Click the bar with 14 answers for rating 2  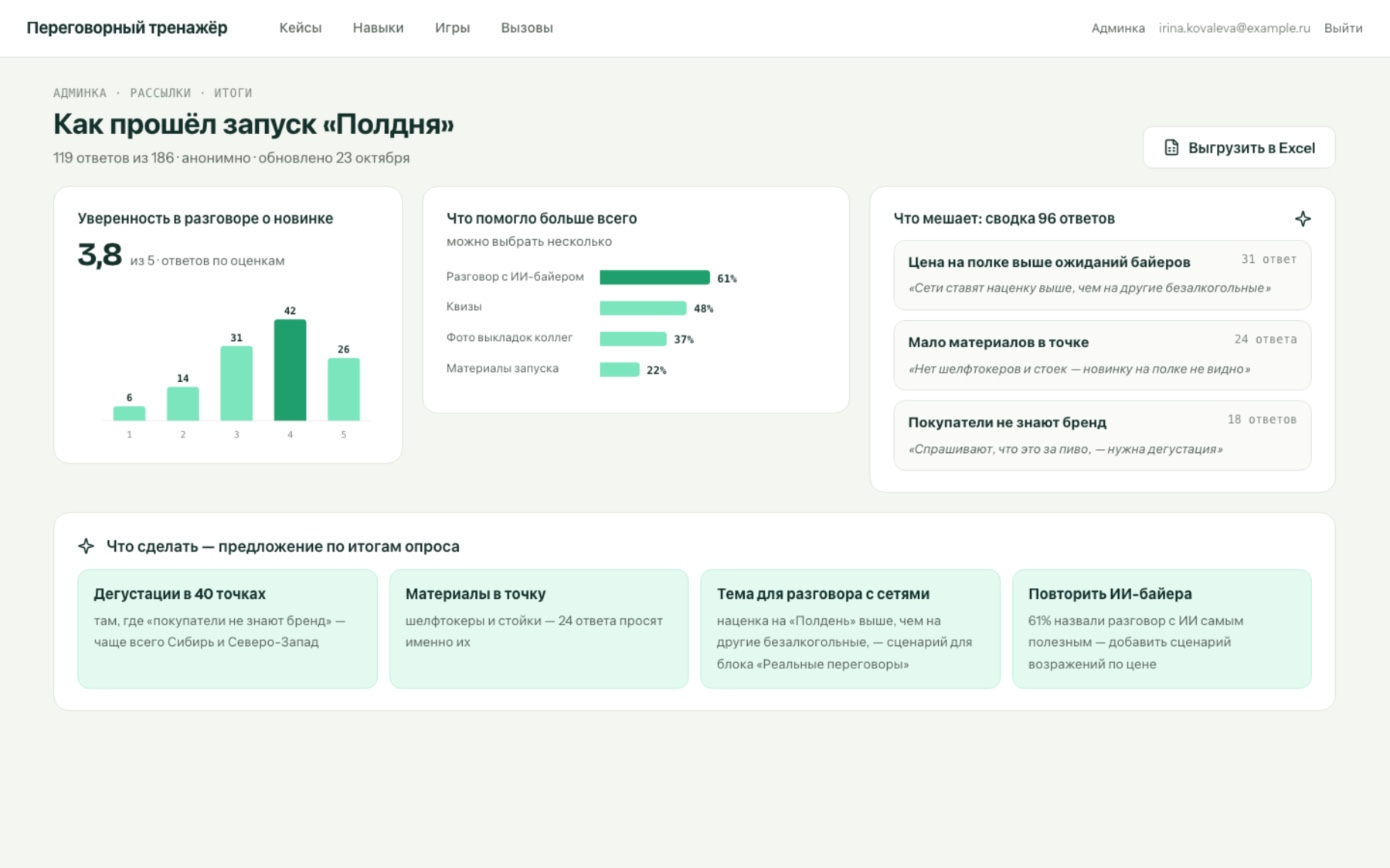click(x=183, y=404)
